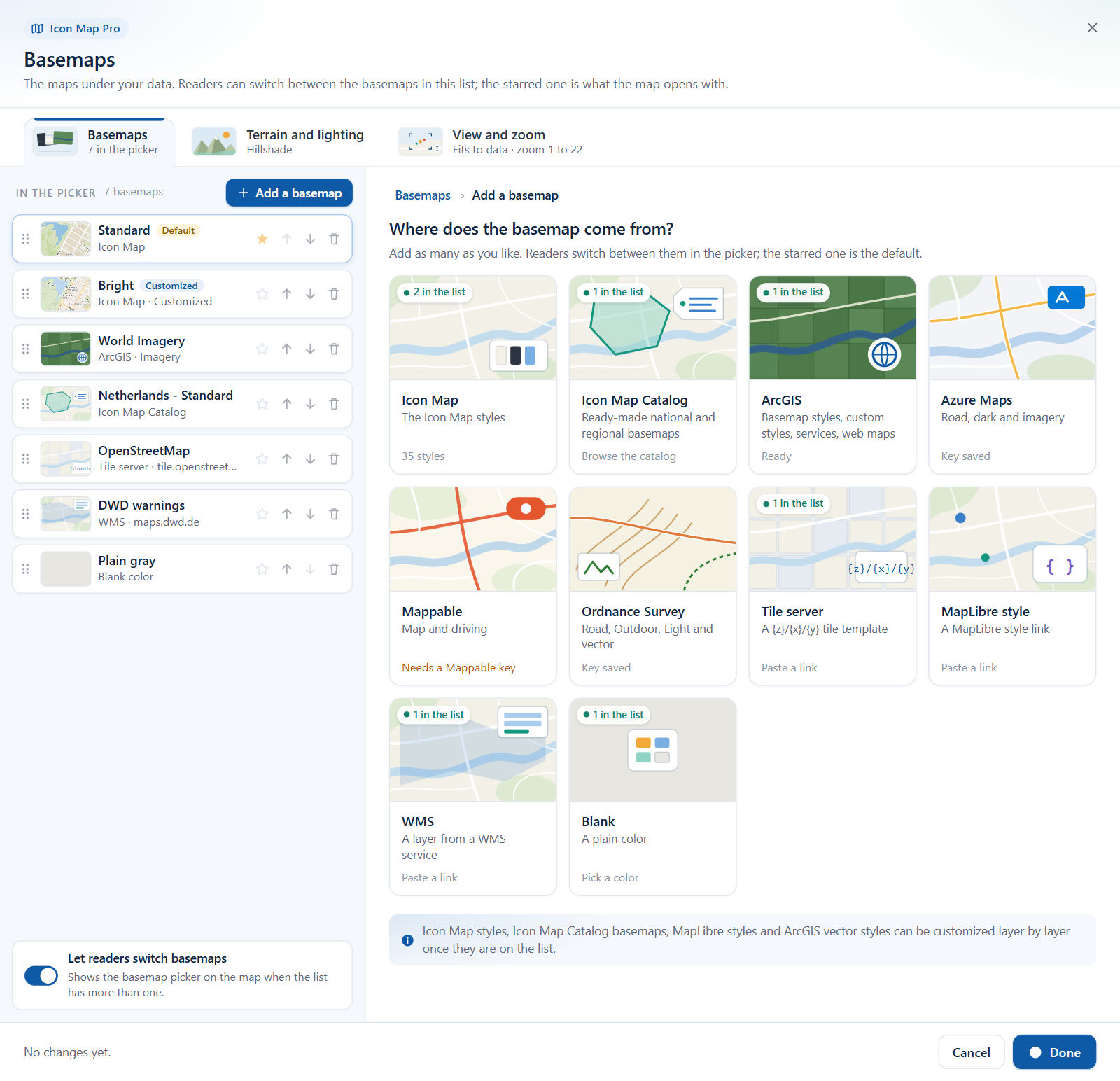Image resolution: width=1120 pixels, height=1081 pixels.
Task: Click Done
Action: [x=1054, y=1052]
